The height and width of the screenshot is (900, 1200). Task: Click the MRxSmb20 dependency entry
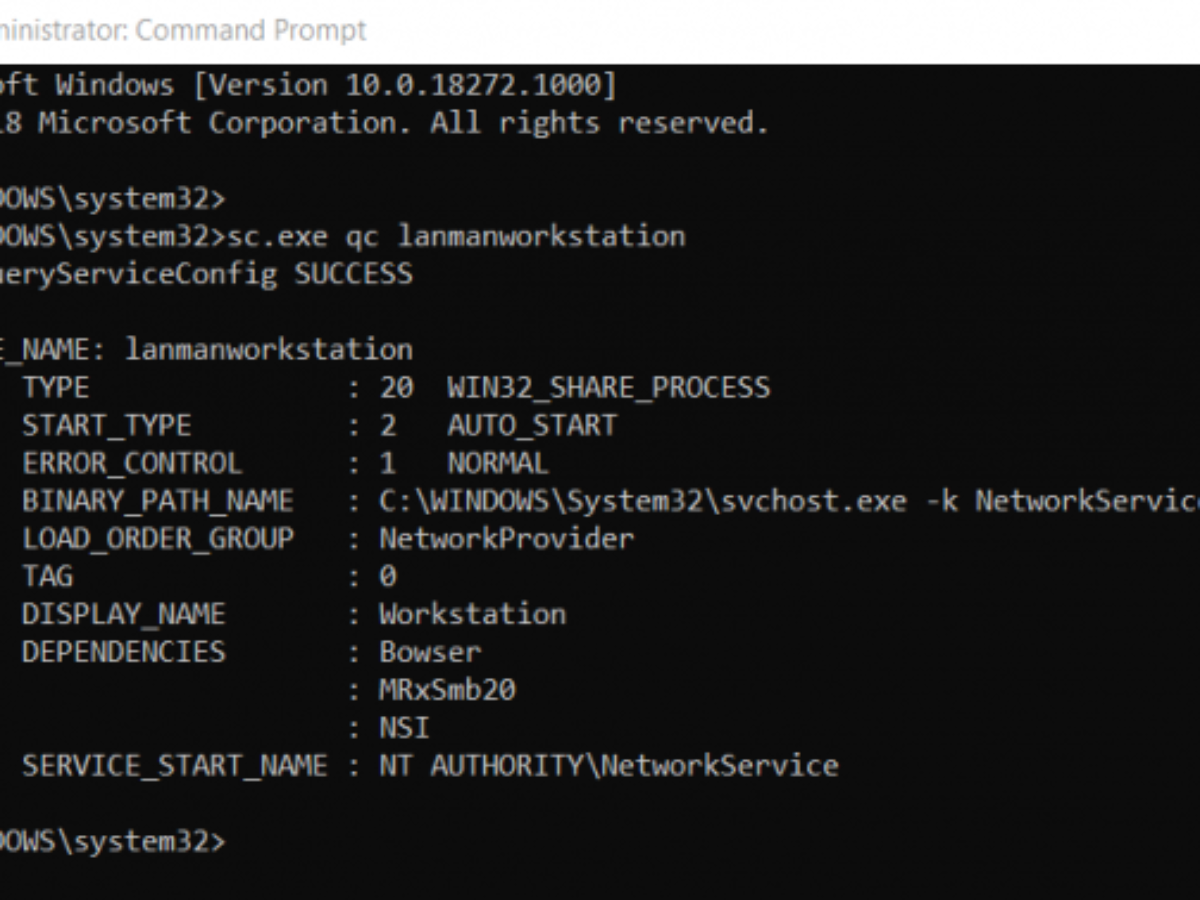(447, 690)
